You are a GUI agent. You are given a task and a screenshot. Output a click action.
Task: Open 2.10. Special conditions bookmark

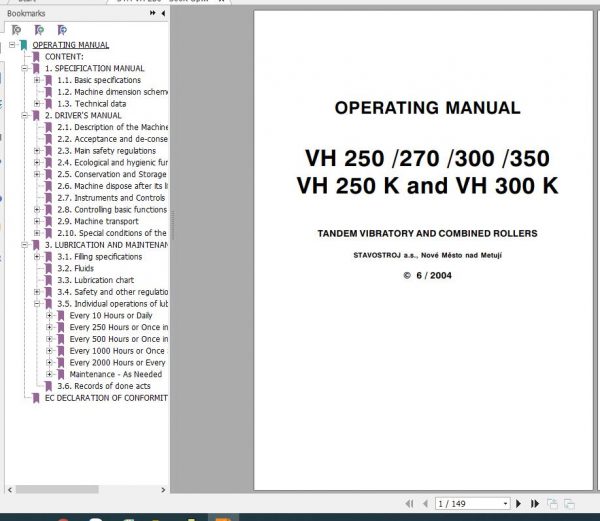click(112, 233)
